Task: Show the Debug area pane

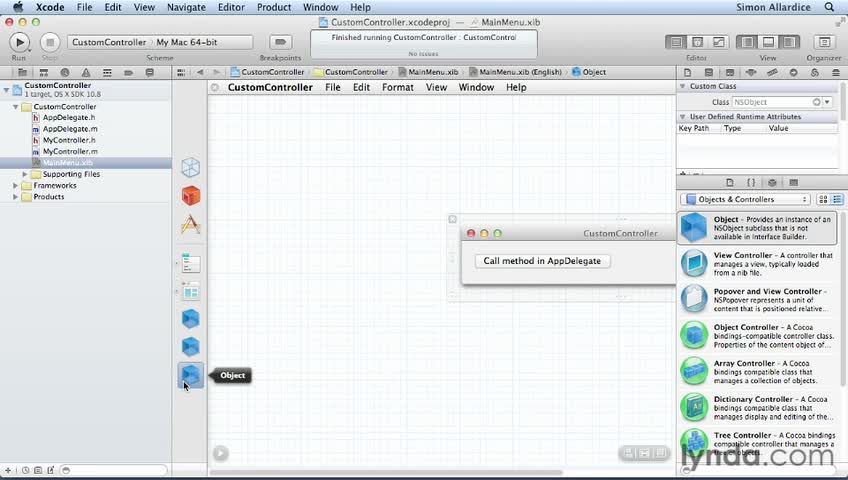Action: [x=768, y=42]
